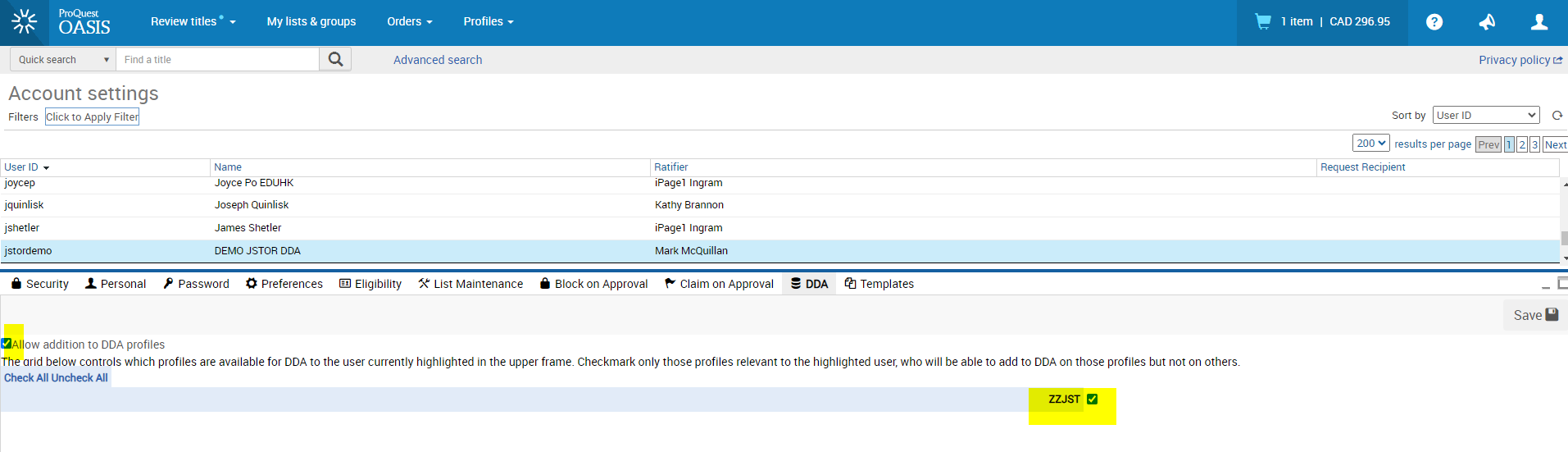Click the Find a title search field

coord(217,59)
